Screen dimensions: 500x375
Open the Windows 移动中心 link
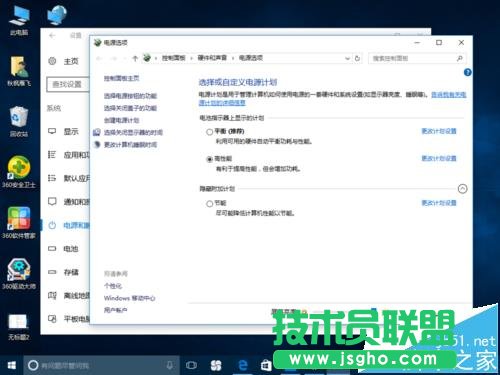[129, 298]
